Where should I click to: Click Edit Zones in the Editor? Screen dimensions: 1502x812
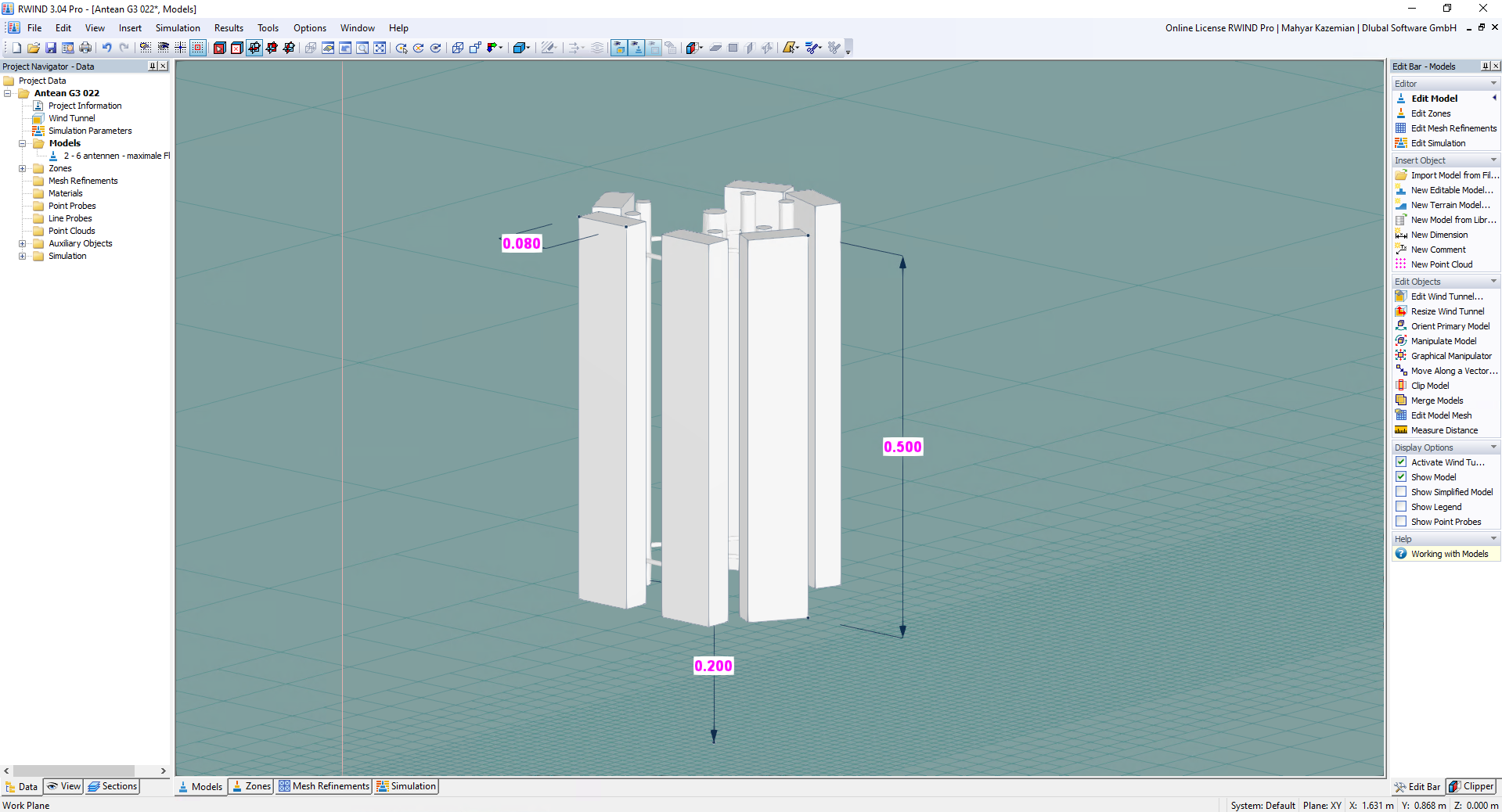(1431, 113)
